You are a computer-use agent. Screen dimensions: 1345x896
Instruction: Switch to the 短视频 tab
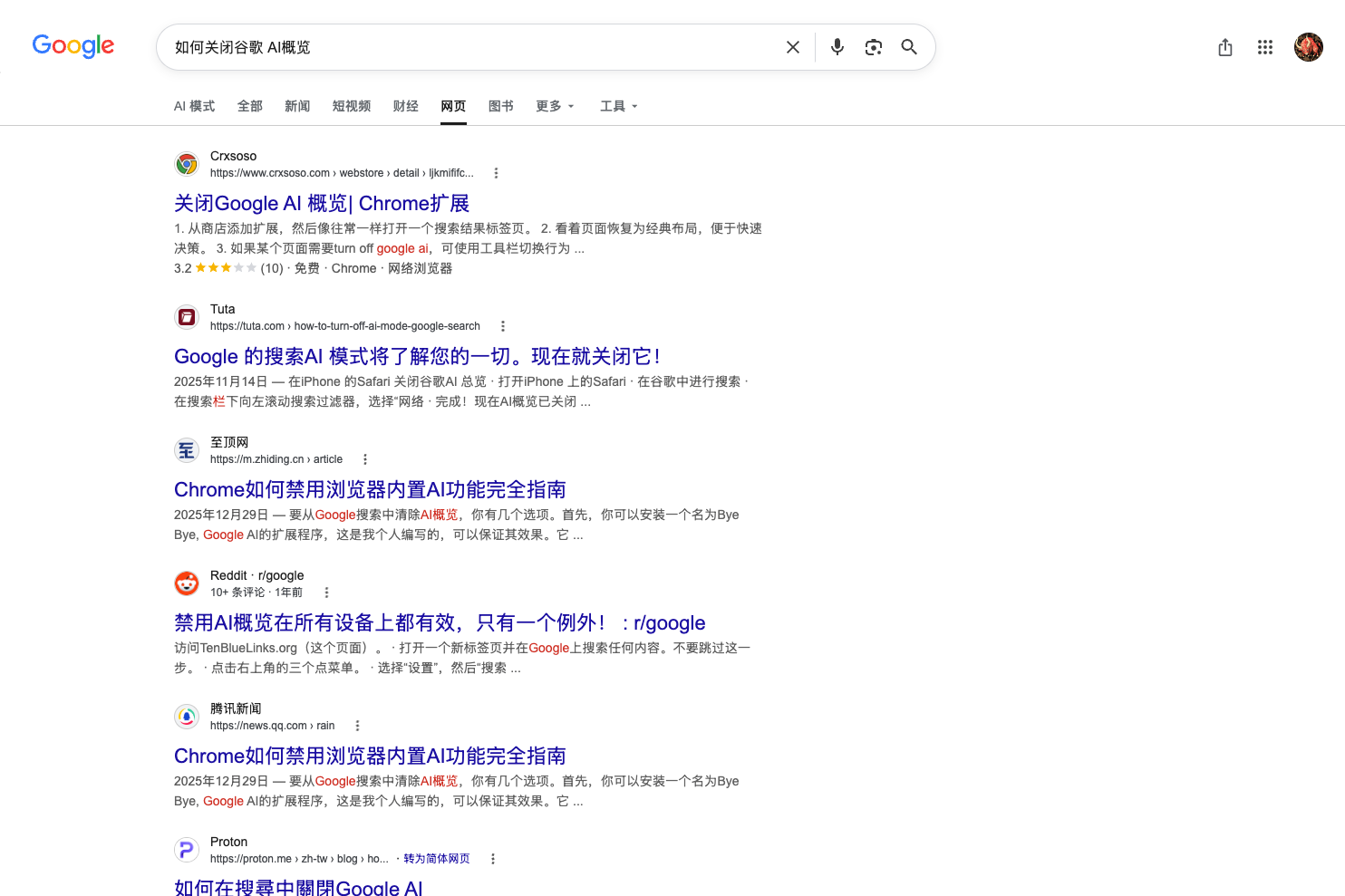(x=352, y=106)
